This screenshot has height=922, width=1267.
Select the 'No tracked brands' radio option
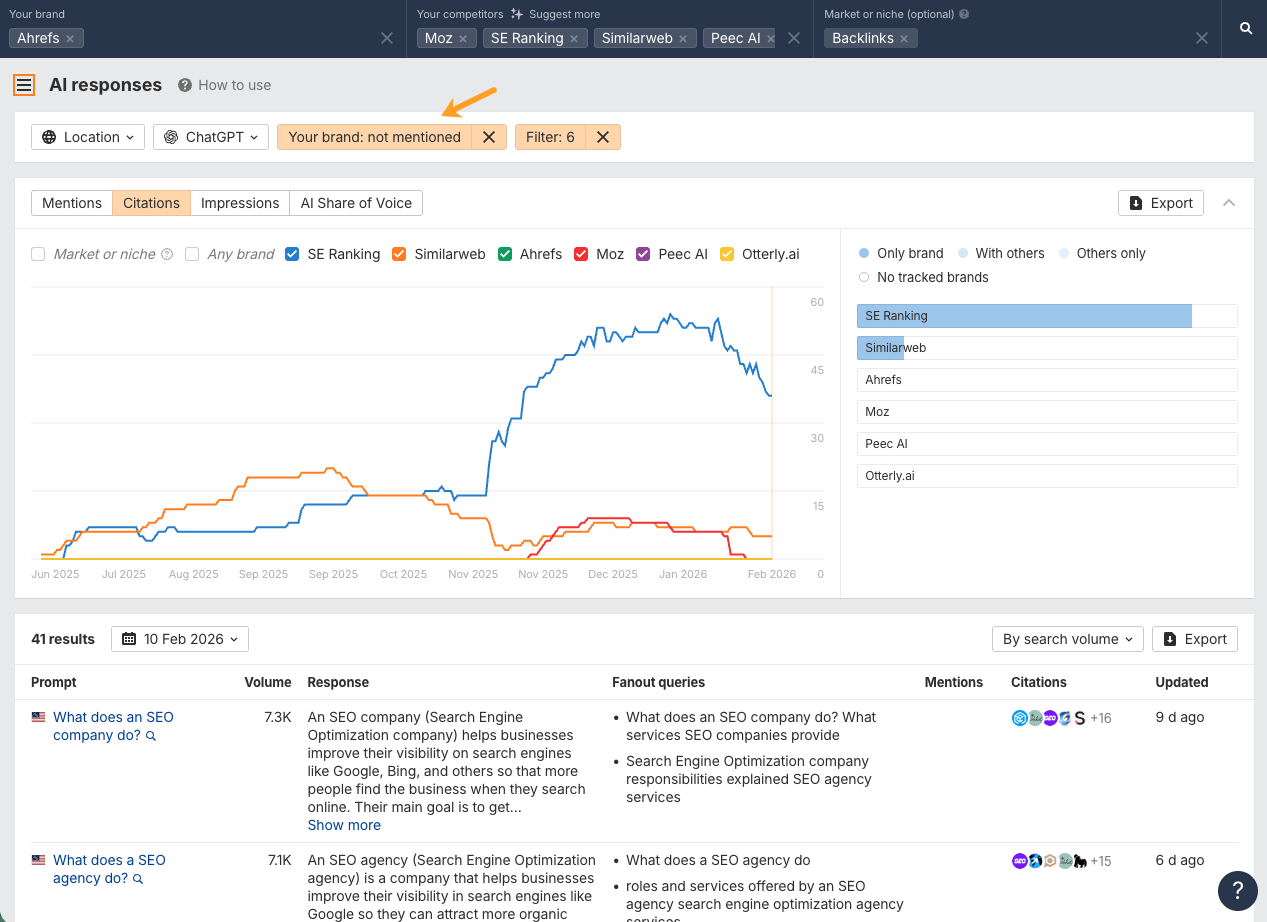(863, 277)
